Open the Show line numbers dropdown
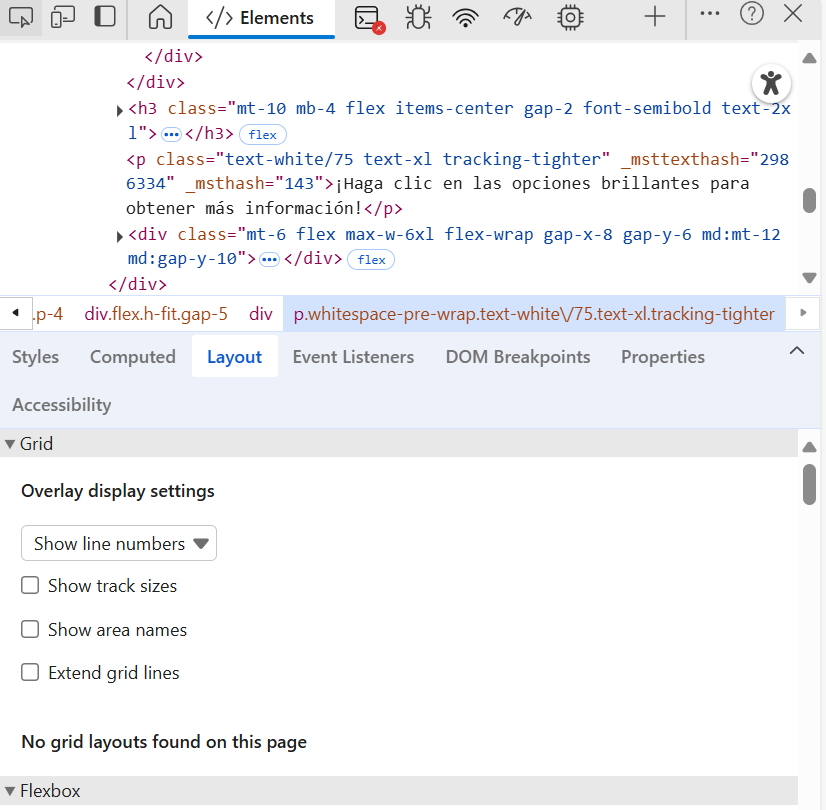Image resolution: width=826 pixels, height=810 pixels. 119,543
